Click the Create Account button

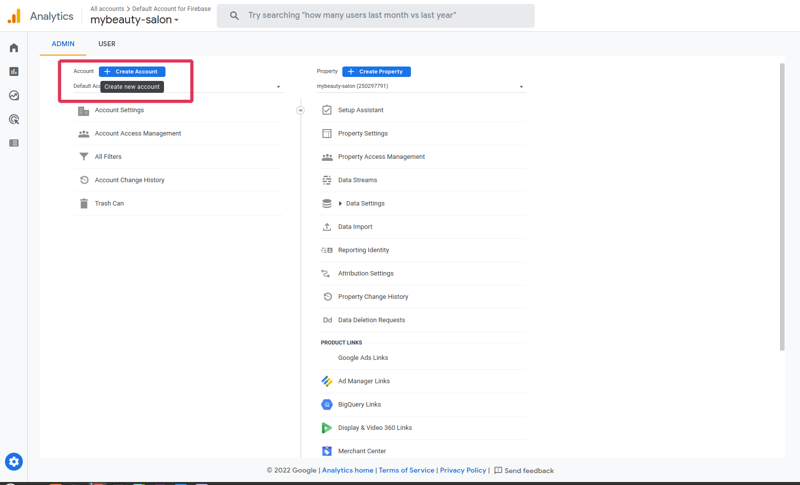pos(132,72)
